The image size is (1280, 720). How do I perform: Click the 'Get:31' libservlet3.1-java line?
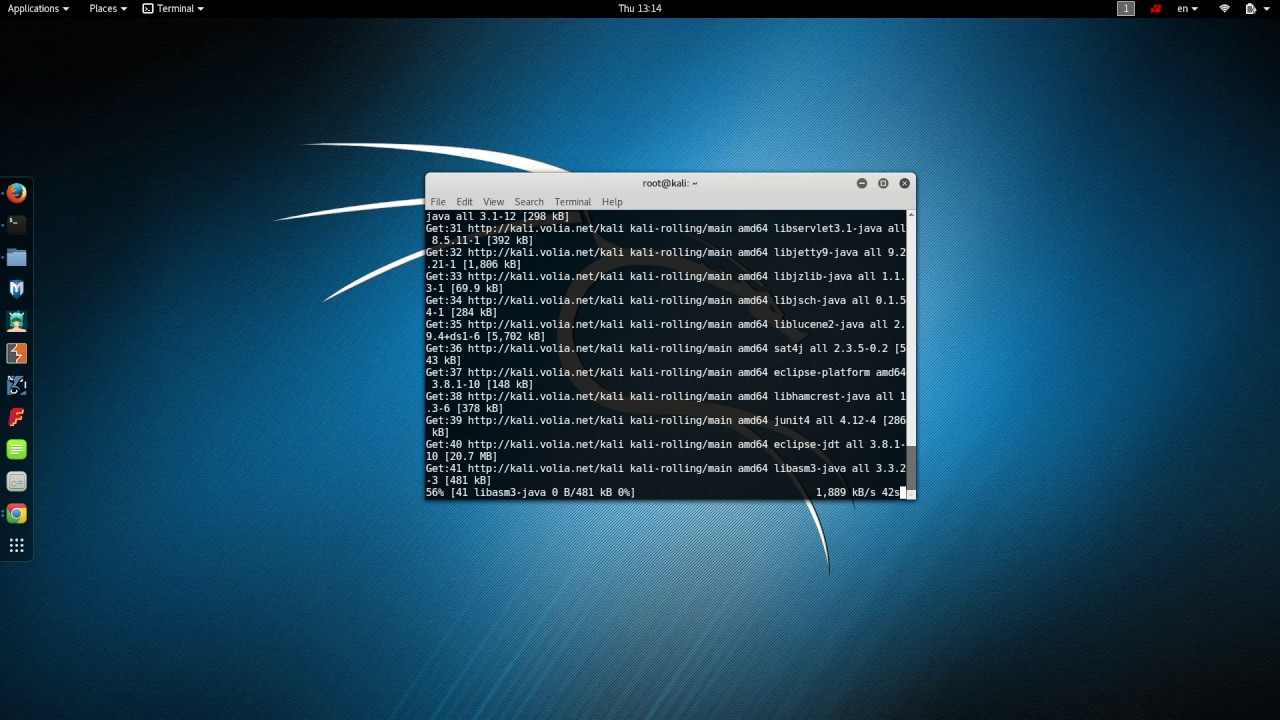point(666,234)
